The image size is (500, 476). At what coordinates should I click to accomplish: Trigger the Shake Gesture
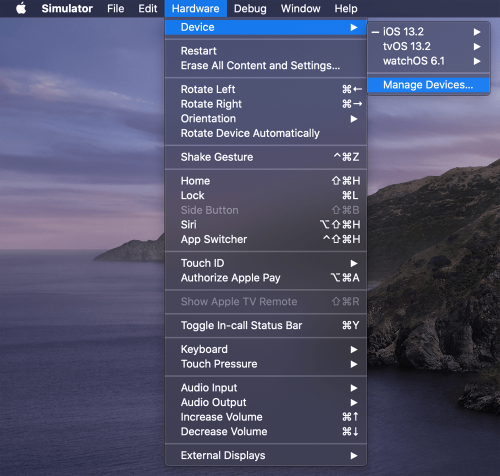tap(266, 157)
